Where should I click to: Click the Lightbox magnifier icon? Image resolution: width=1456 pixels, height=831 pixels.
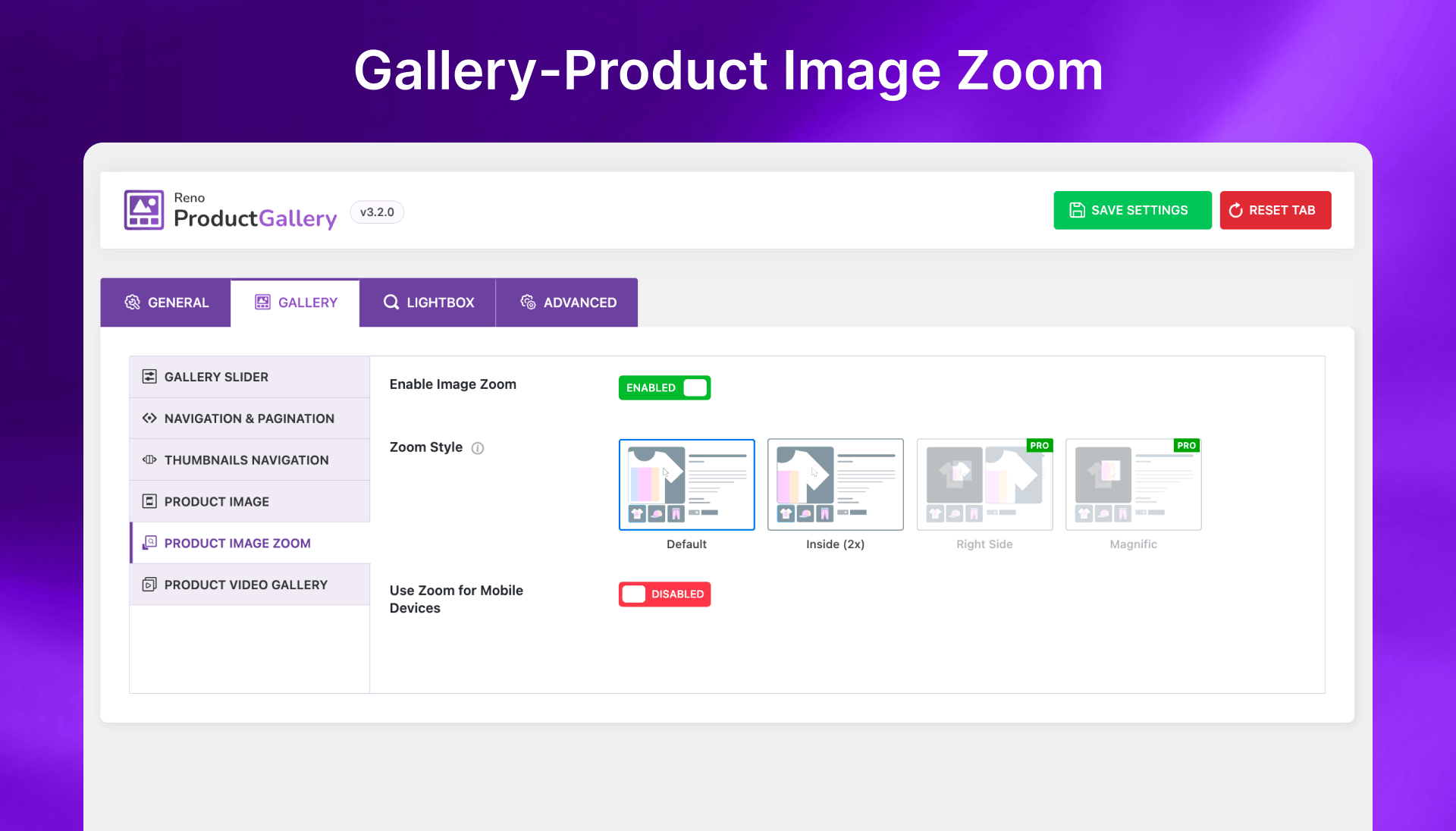click(x=391, y=303)
